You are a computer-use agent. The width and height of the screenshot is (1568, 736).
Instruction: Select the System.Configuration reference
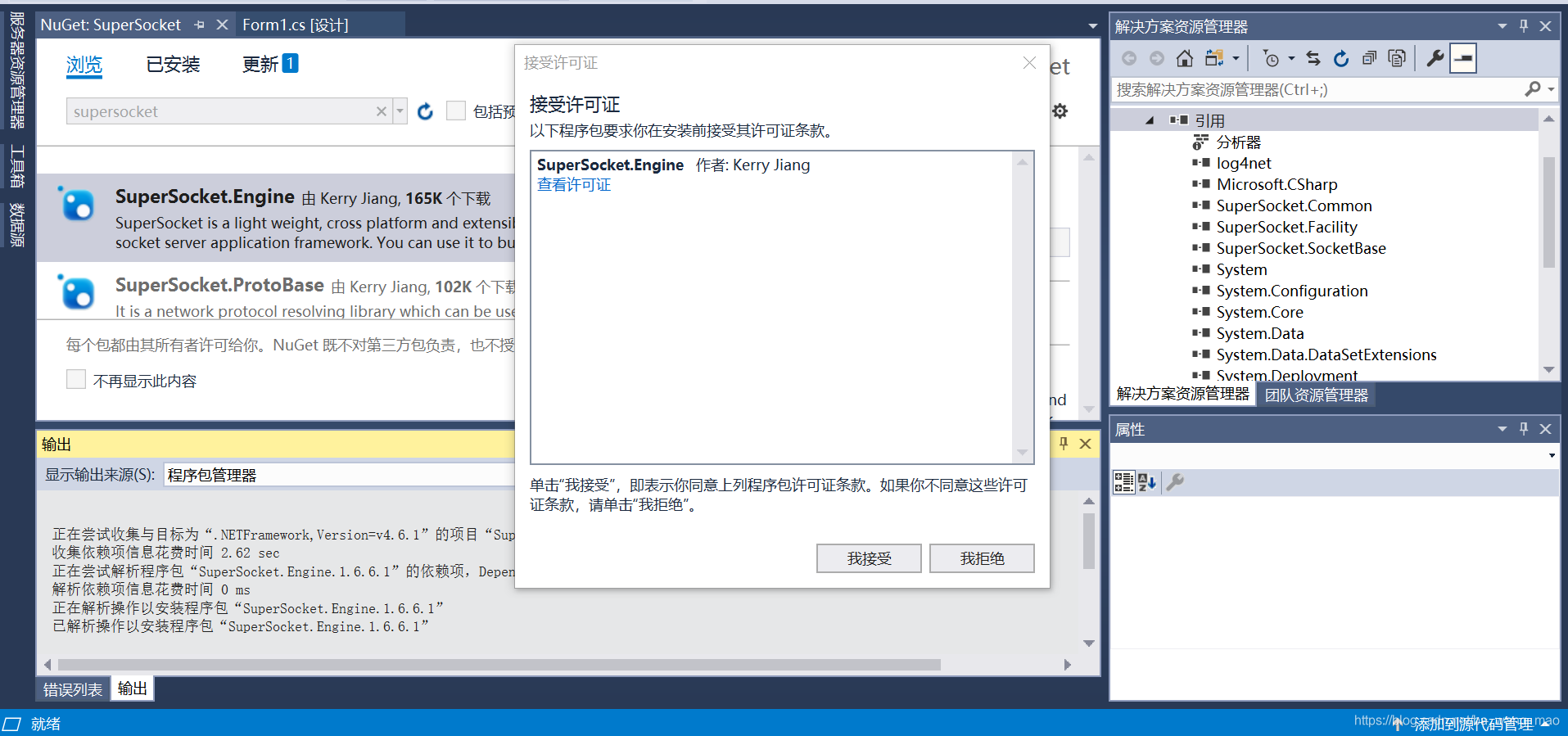1292,291
